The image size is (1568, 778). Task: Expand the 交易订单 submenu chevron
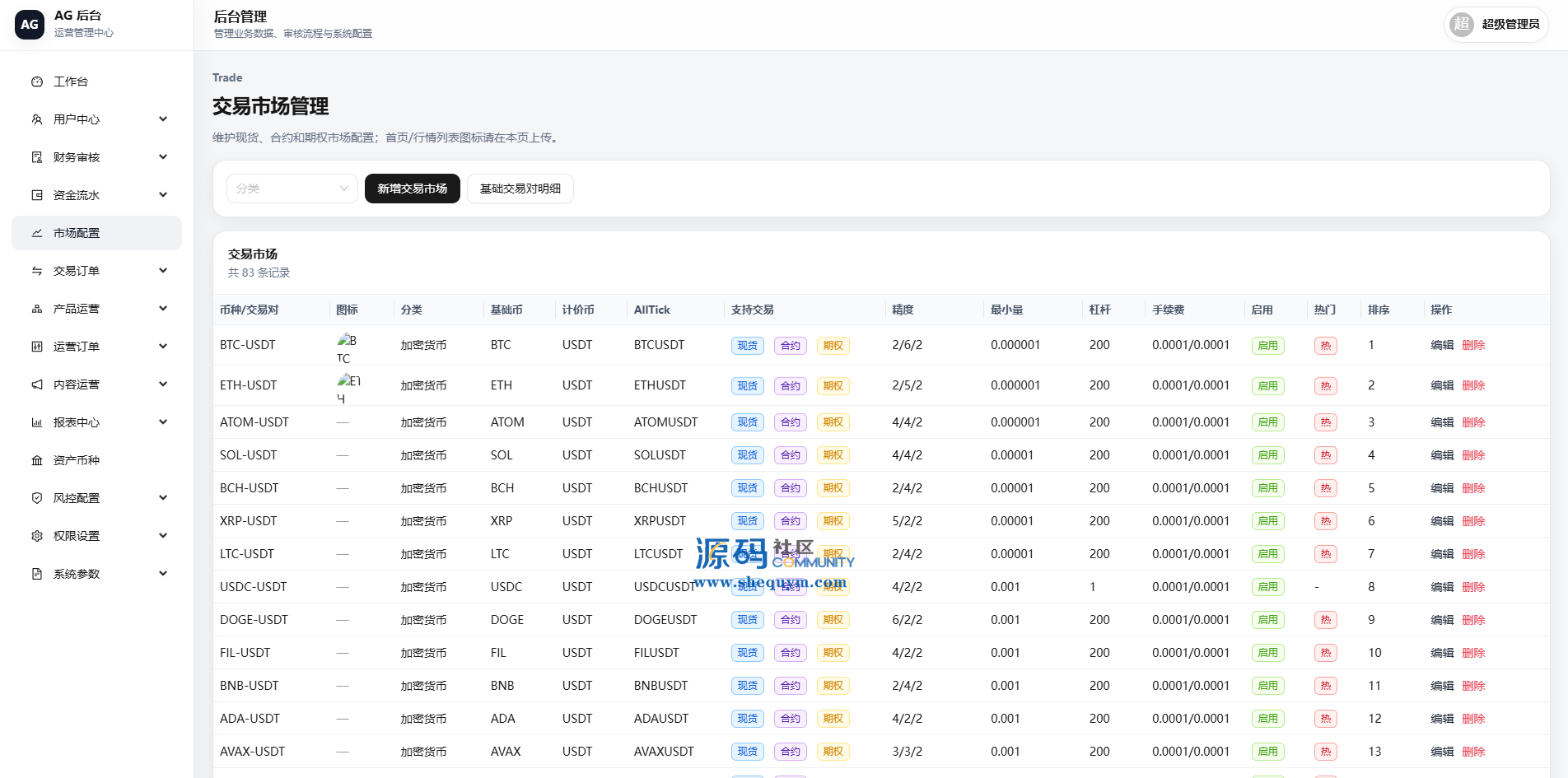pyautogui.click(x=163, y=271)
